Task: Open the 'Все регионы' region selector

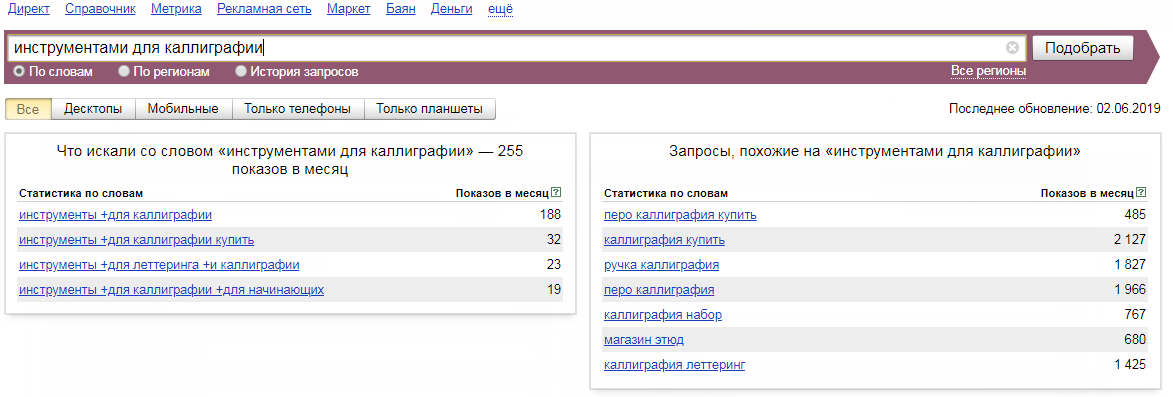Action: coord(988,71)
